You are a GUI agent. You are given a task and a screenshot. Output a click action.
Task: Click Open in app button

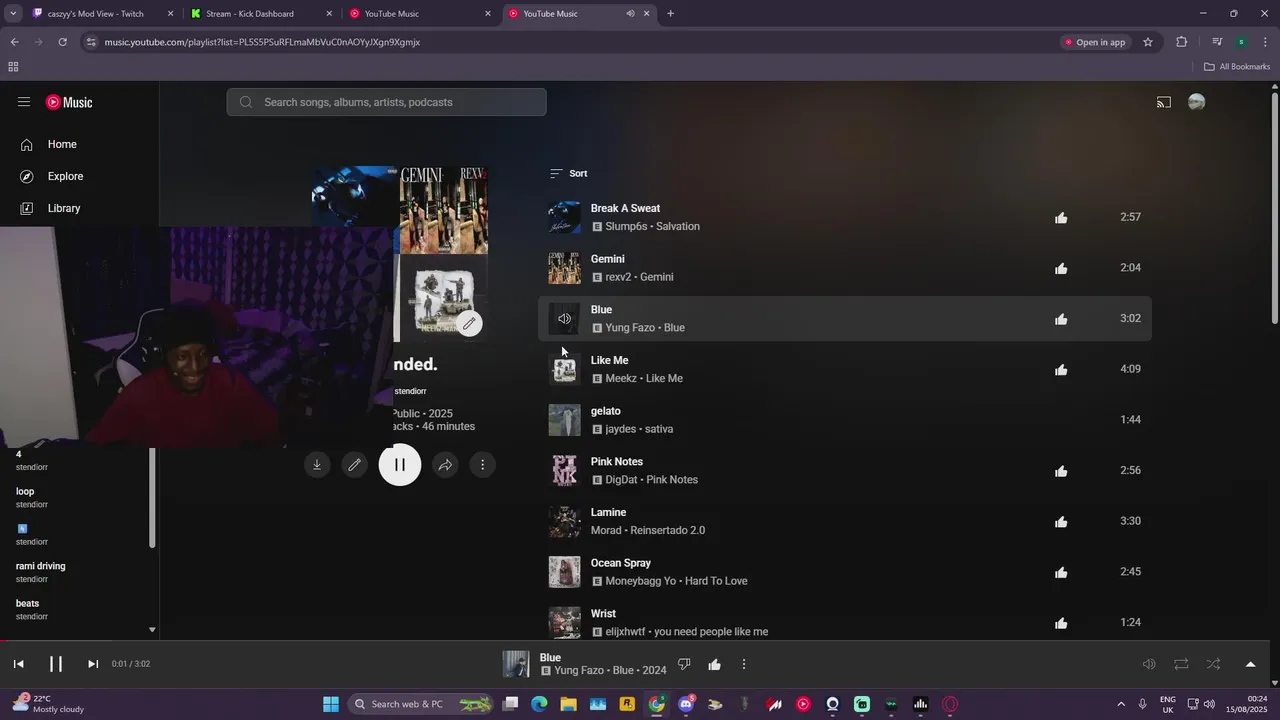click(1095, 42)
